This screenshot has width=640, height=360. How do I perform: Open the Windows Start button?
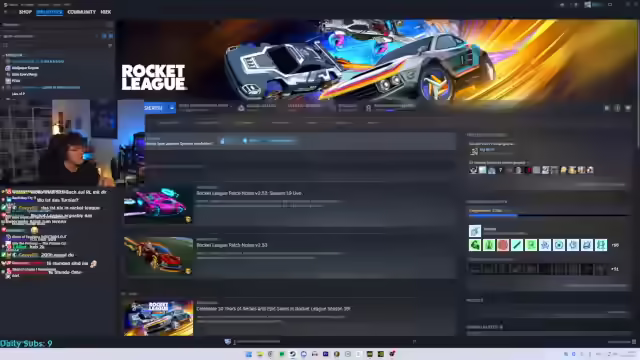pos(249,354)
